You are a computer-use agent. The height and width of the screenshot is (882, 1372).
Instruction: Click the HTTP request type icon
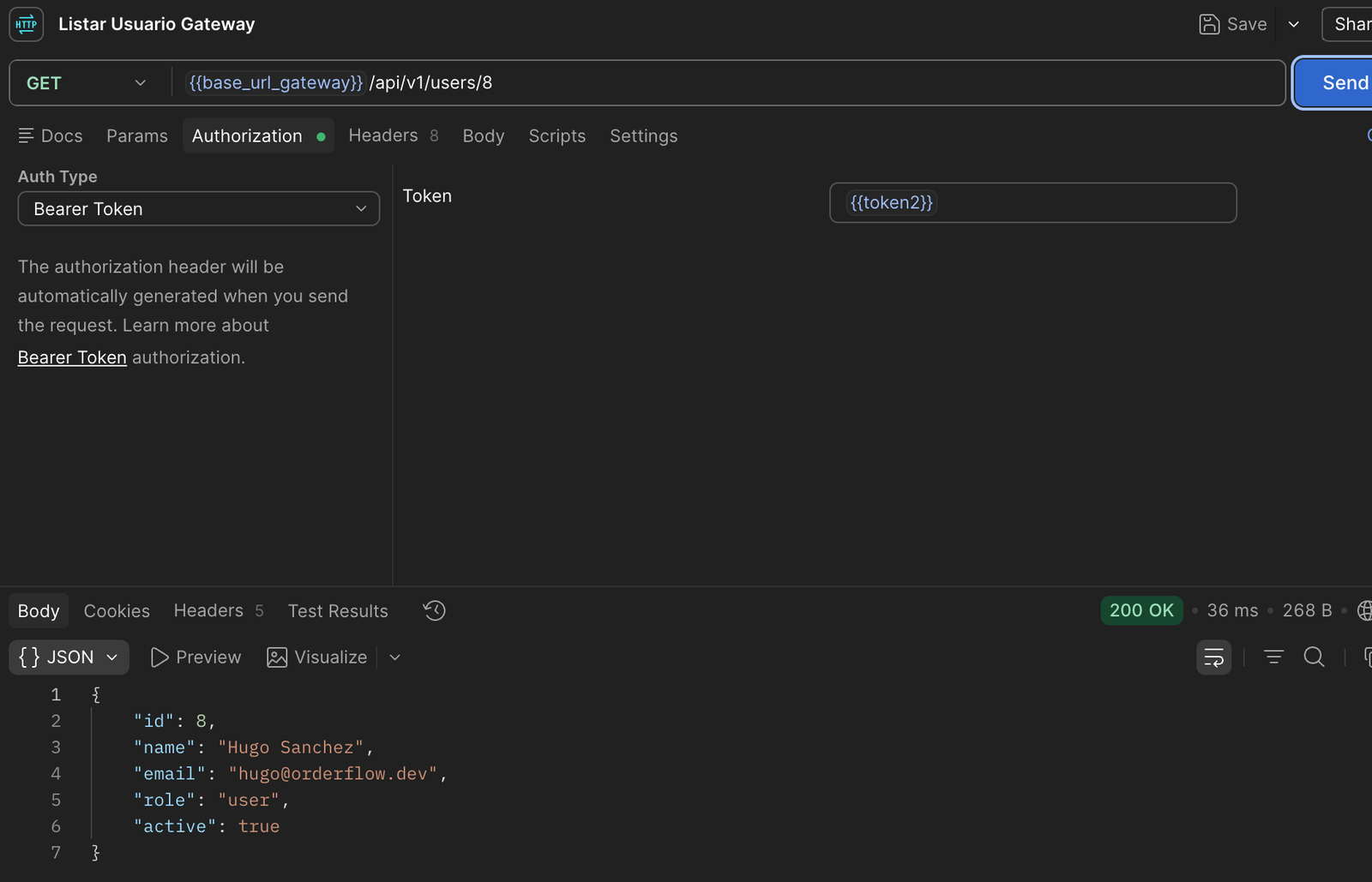pos(26,24)
